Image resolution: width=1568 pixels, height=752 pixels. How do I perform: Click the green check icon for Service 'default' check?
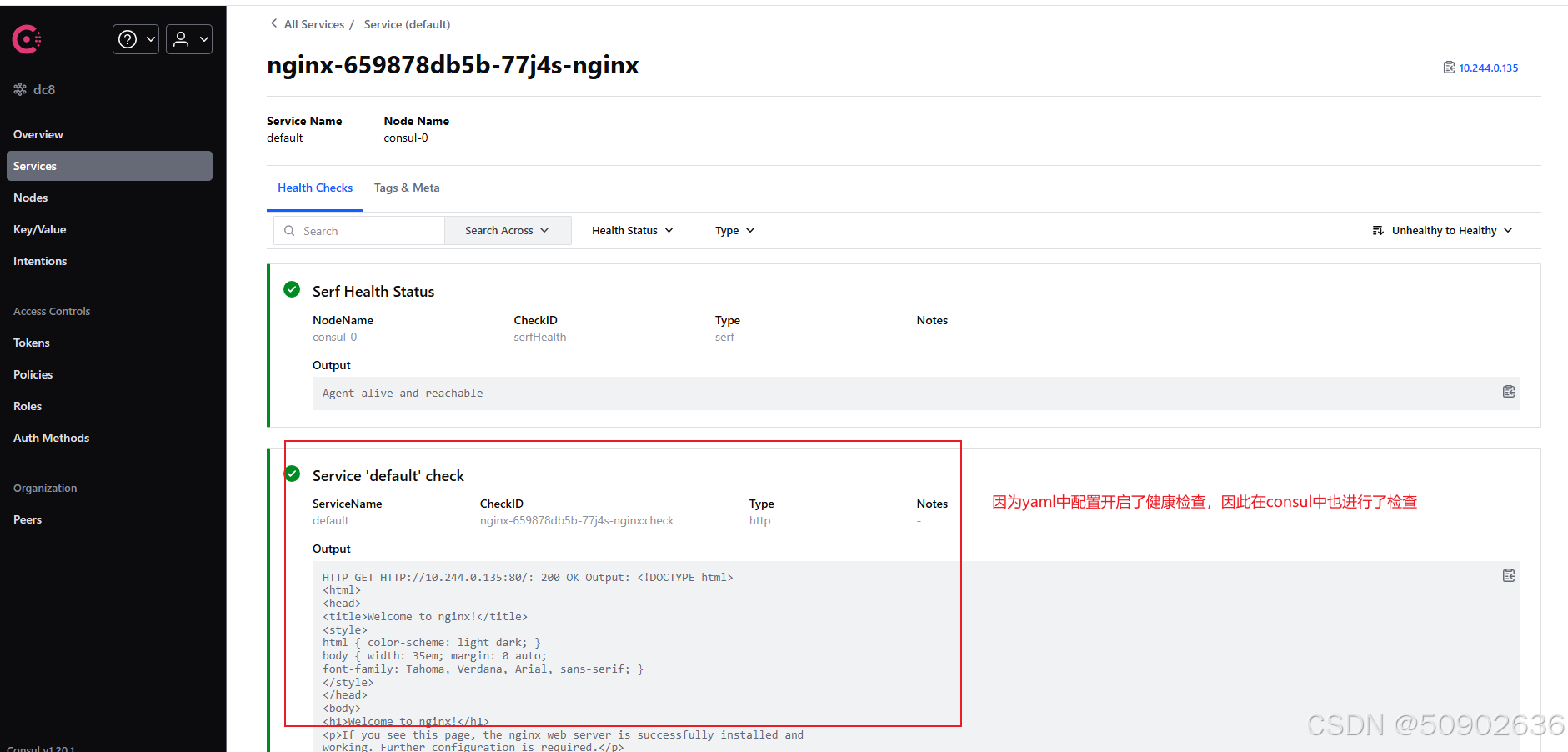point(291,473)
